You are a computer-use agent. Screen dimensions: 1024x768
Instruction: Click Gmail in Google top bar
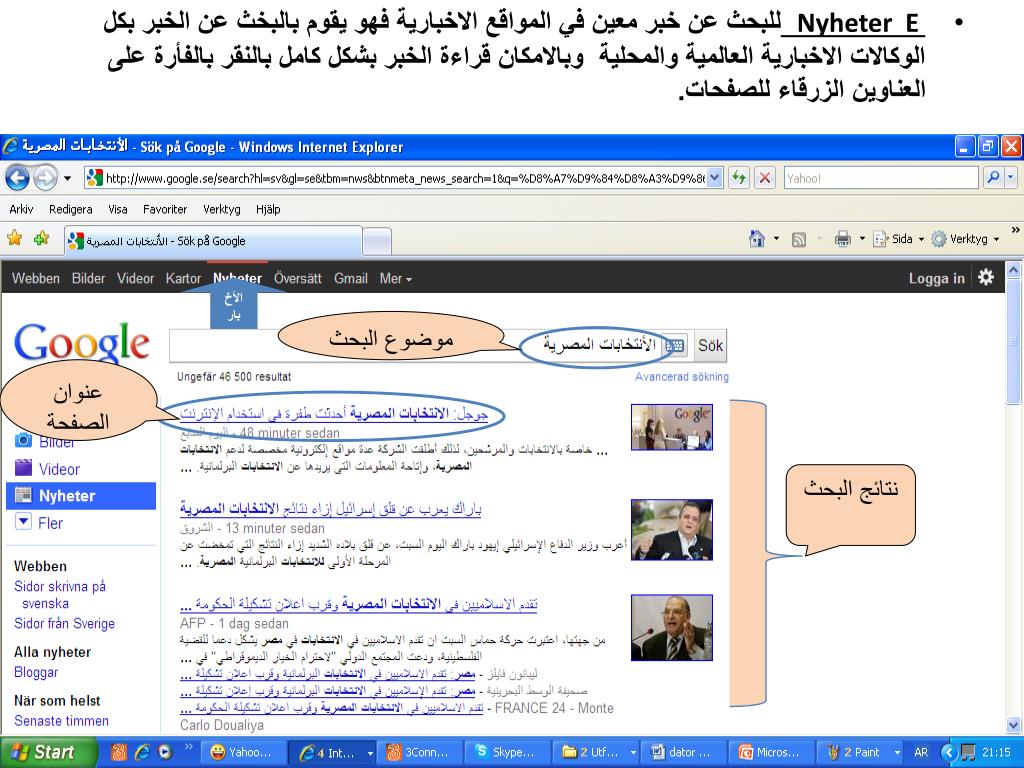tap(351, 278)
